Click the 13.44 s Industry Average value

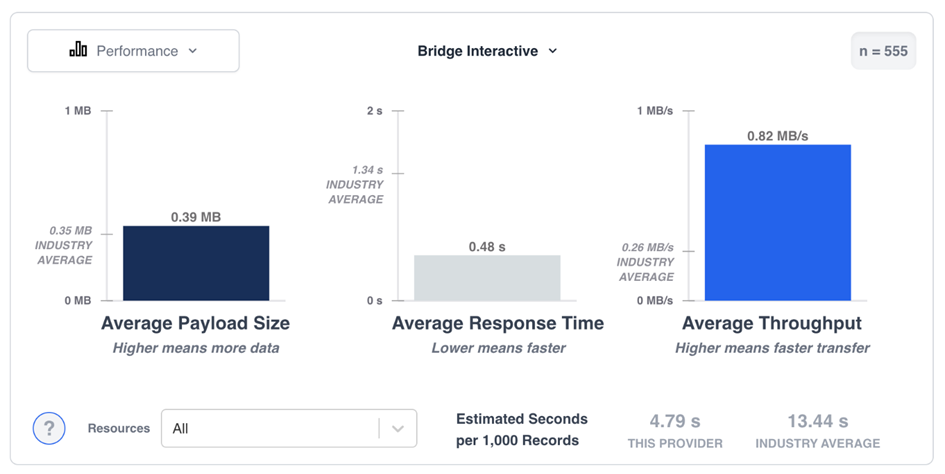[x=818, y=421]
